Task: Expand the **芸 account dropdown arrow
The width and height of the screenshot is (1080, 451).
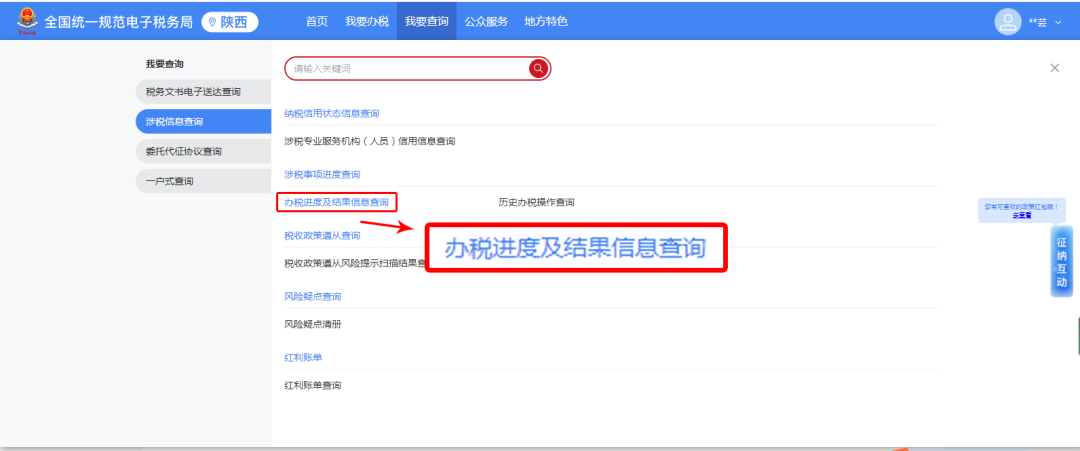Action: coord(1058,23)
